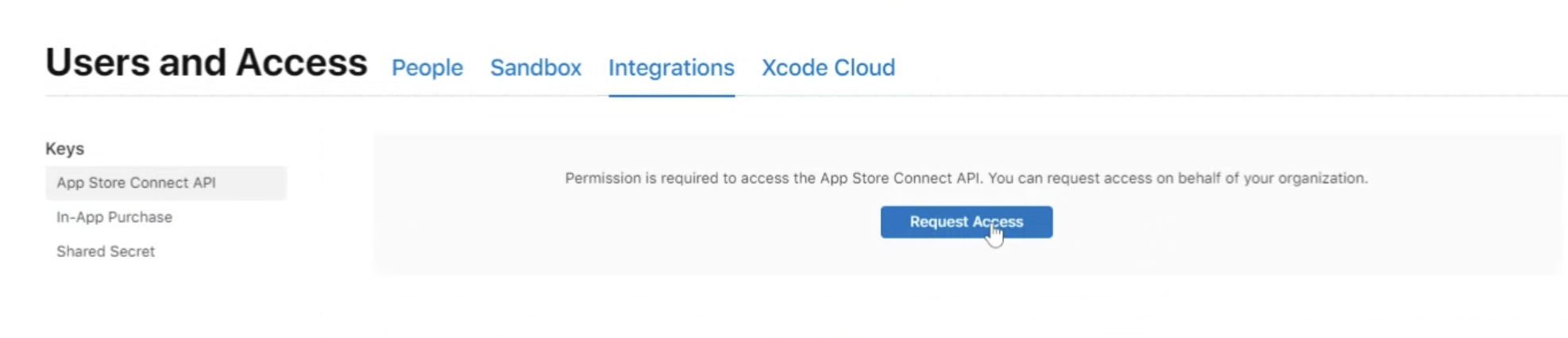Select the Integrations tab
This screenshot has width=1568, height=338.
click(671, 68)
